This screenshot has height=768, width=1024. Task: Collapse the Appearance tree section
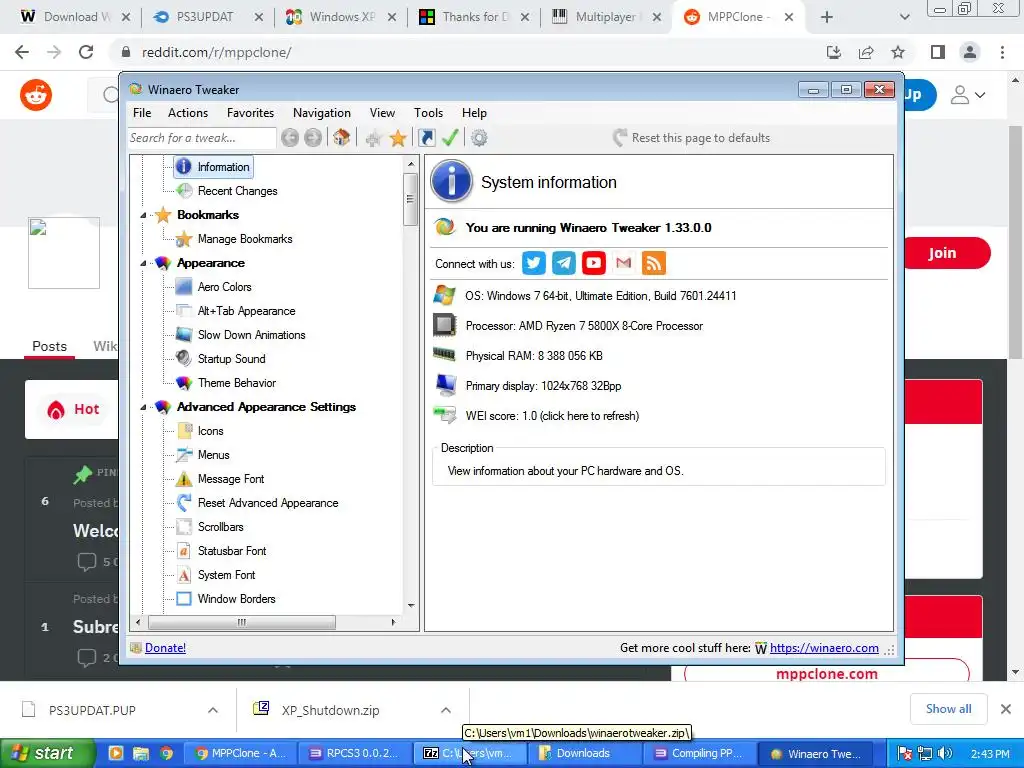click(143, 263)
